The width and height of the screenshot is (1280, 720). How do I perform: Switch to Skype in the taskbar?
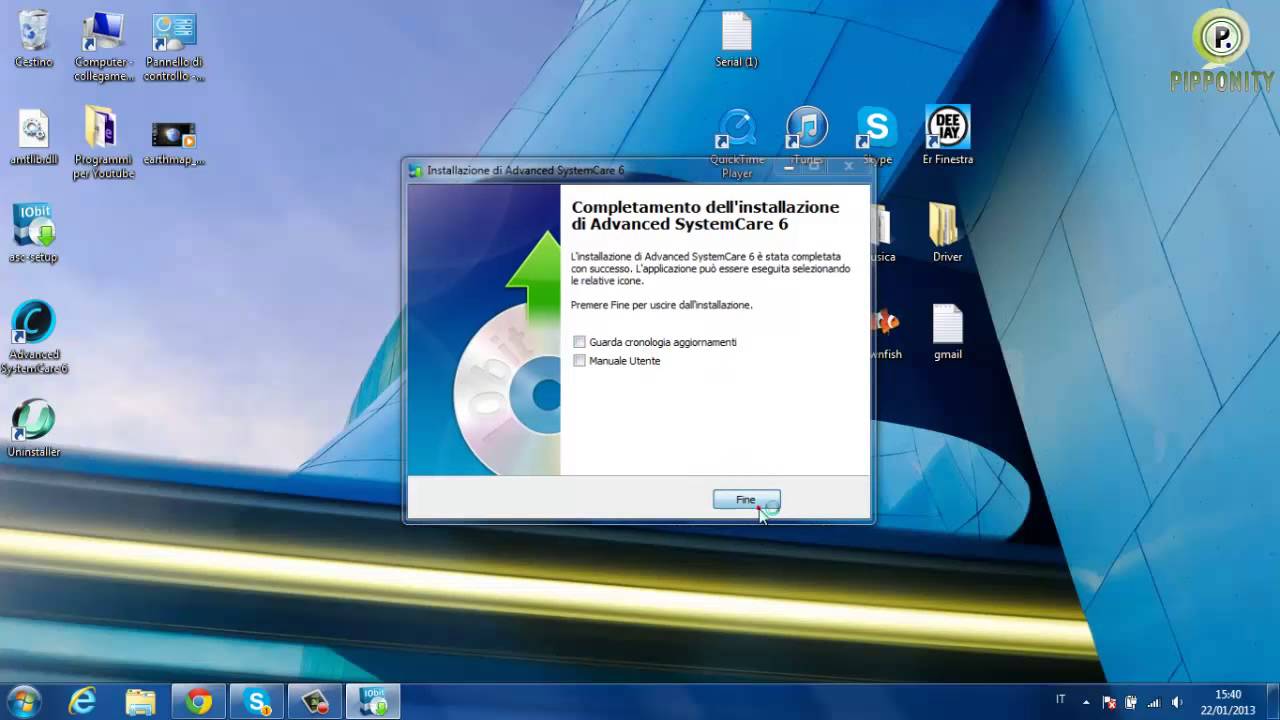click(257, 702)
